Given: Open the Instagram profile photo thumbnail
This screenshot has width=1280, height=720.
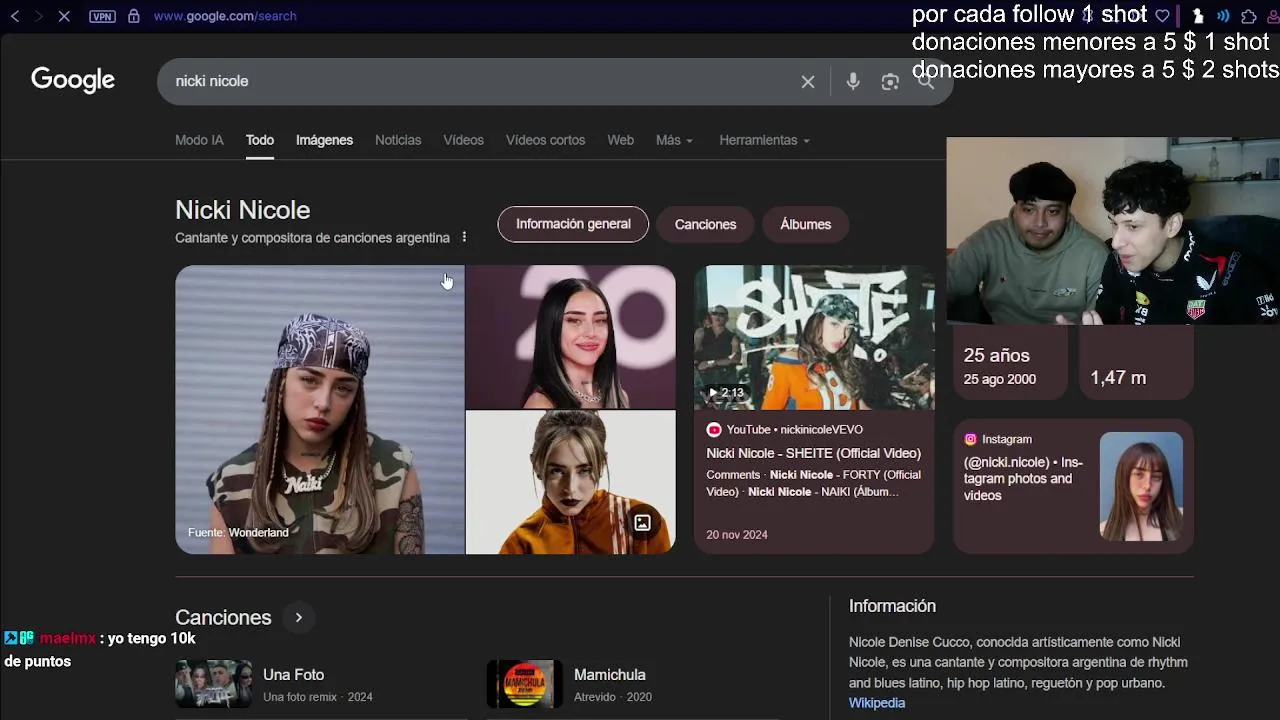Looking at the screenshot, I should (x=1141, y=486).
